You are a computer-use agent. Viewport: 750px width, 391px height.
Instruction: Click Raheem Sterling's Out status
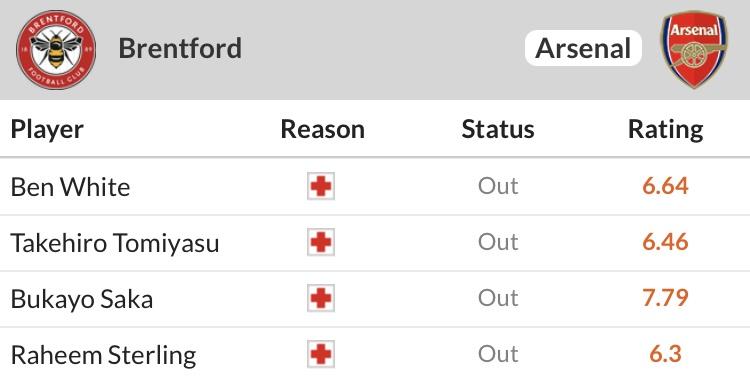pyautogui.click(x=498, y=354)
